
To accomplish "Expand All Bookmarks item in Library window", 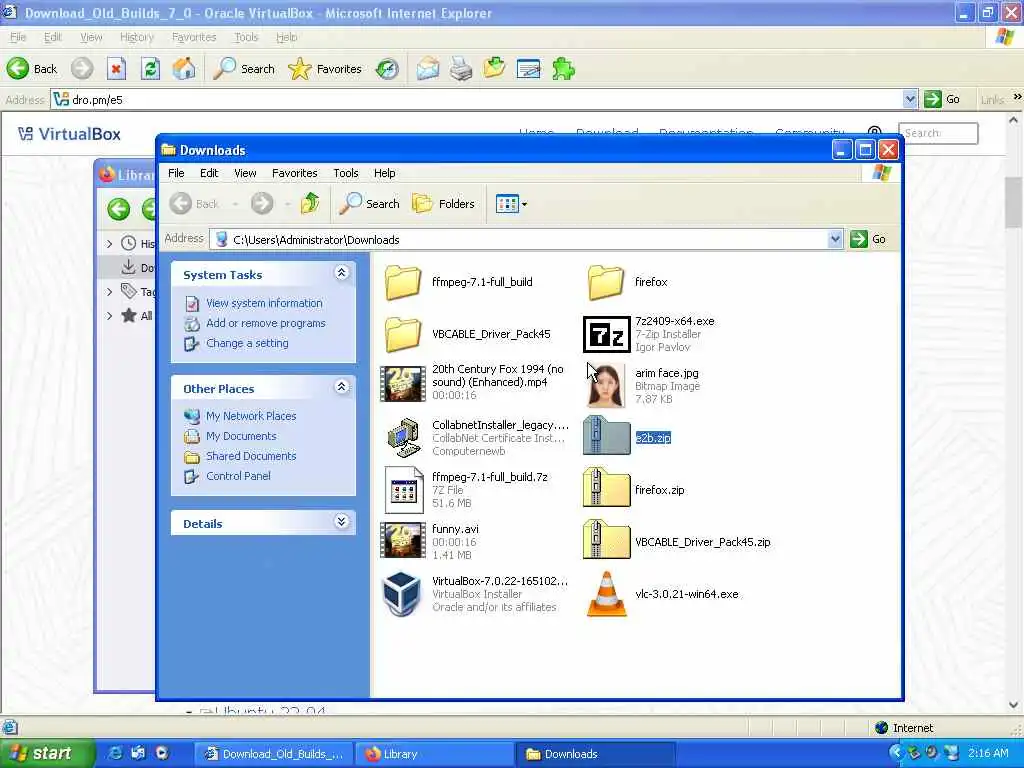I will tap(109, 316).
